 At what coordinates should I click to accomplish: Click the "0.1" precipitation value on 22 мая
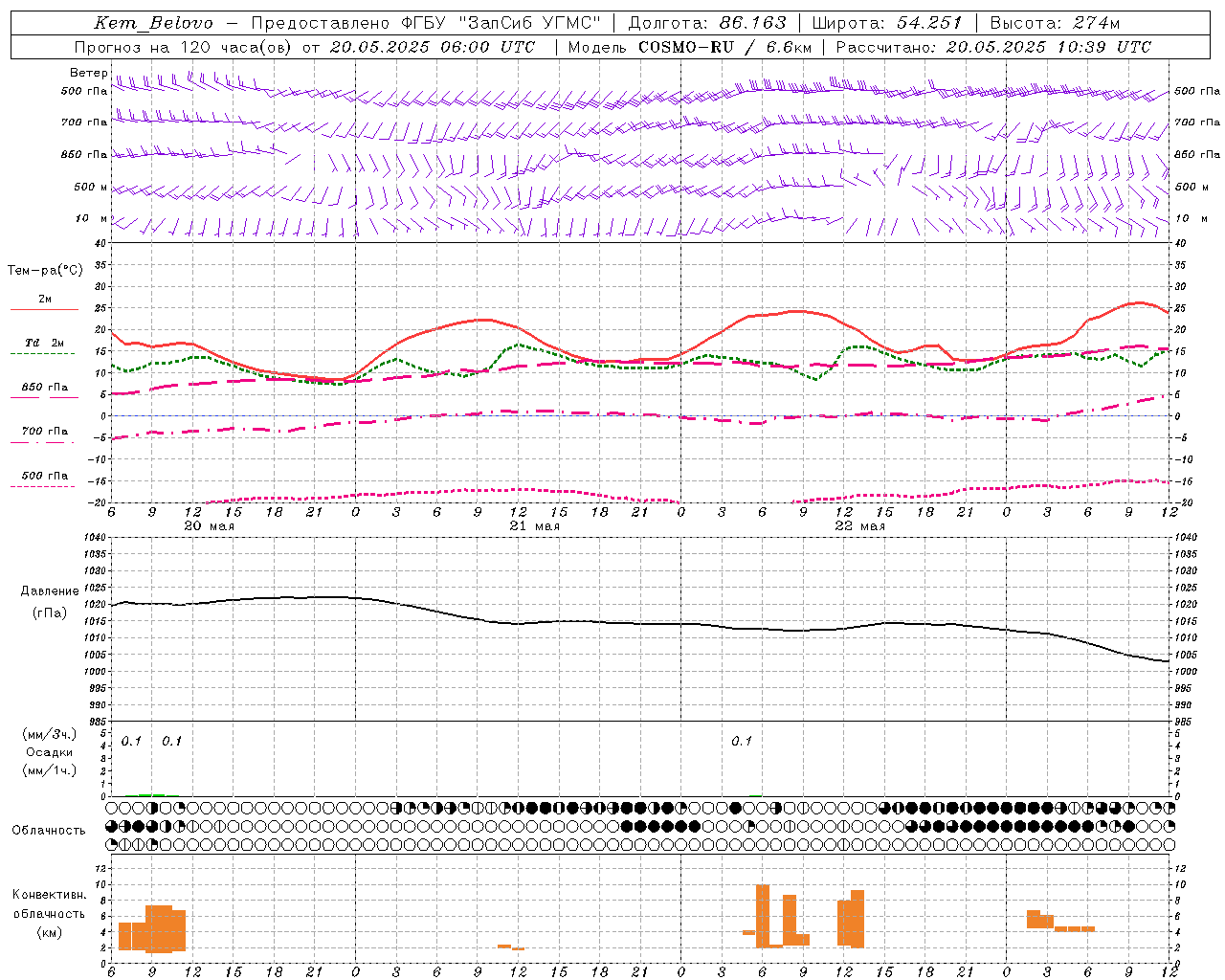[742, 741]
